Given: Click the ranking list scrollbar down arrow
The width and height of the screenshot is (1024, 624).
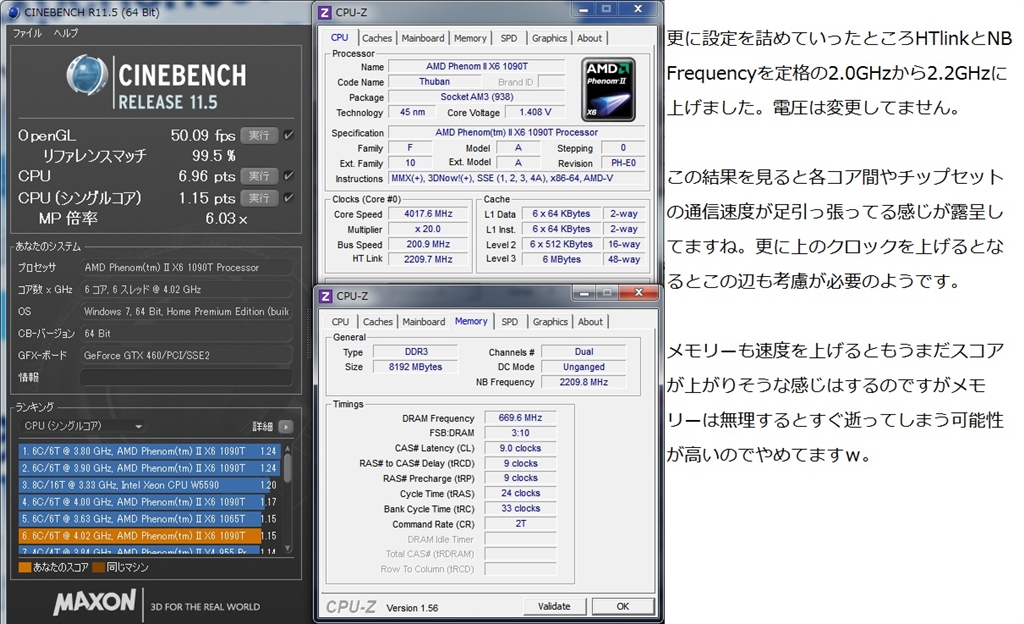Looking at the screenshot, I should coord(287,548).
